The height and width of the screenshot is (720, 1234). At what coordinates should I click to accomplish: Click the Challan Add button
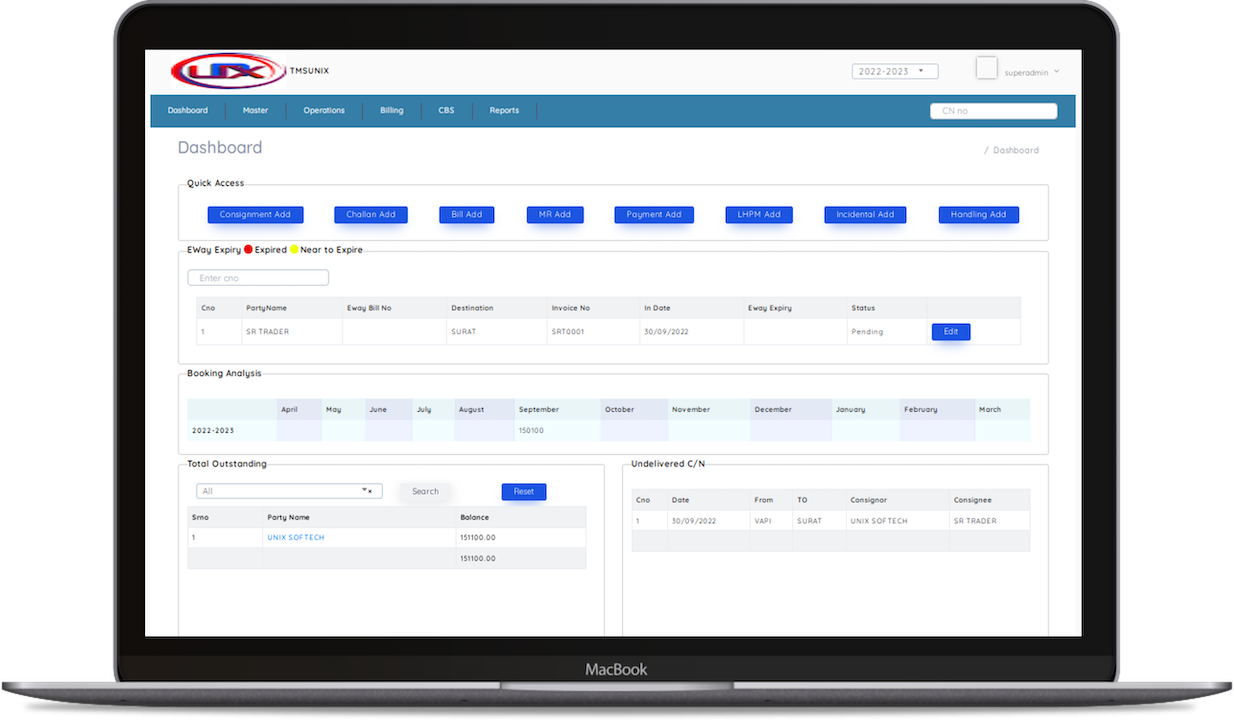pos(371,214)
